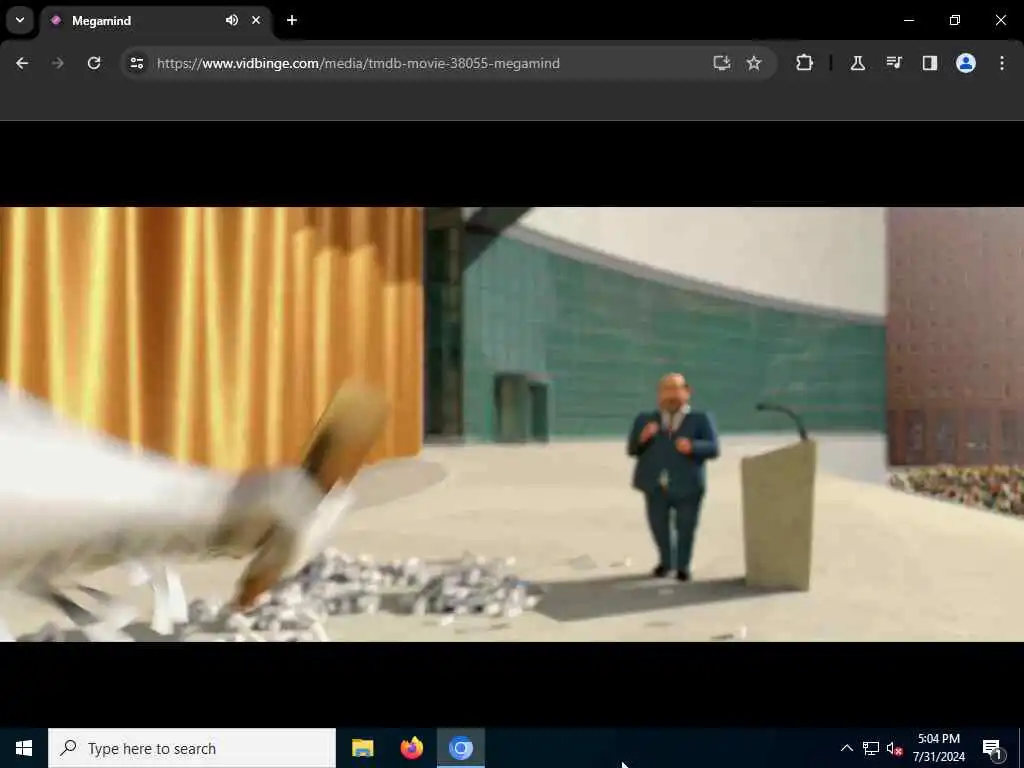Image resolution: width=1024 pixels, height=768 pixels.
Task: Restore down the Chrome window
Action: pos(955,20)
